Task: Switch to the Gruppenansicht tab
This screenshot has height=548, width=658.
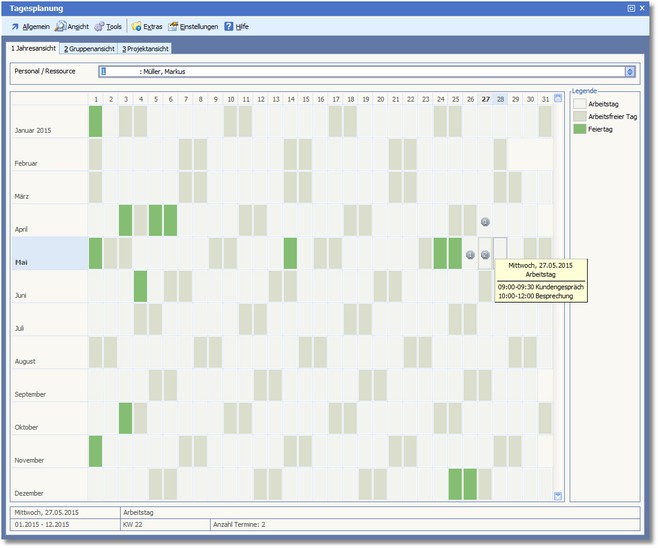Action: click(x=88, y=48)
